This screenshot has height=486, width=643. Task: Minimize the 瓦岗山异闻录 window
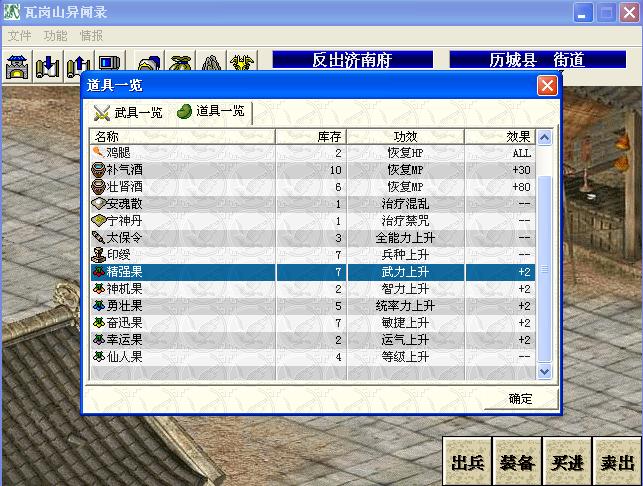(x=583, y=13)
